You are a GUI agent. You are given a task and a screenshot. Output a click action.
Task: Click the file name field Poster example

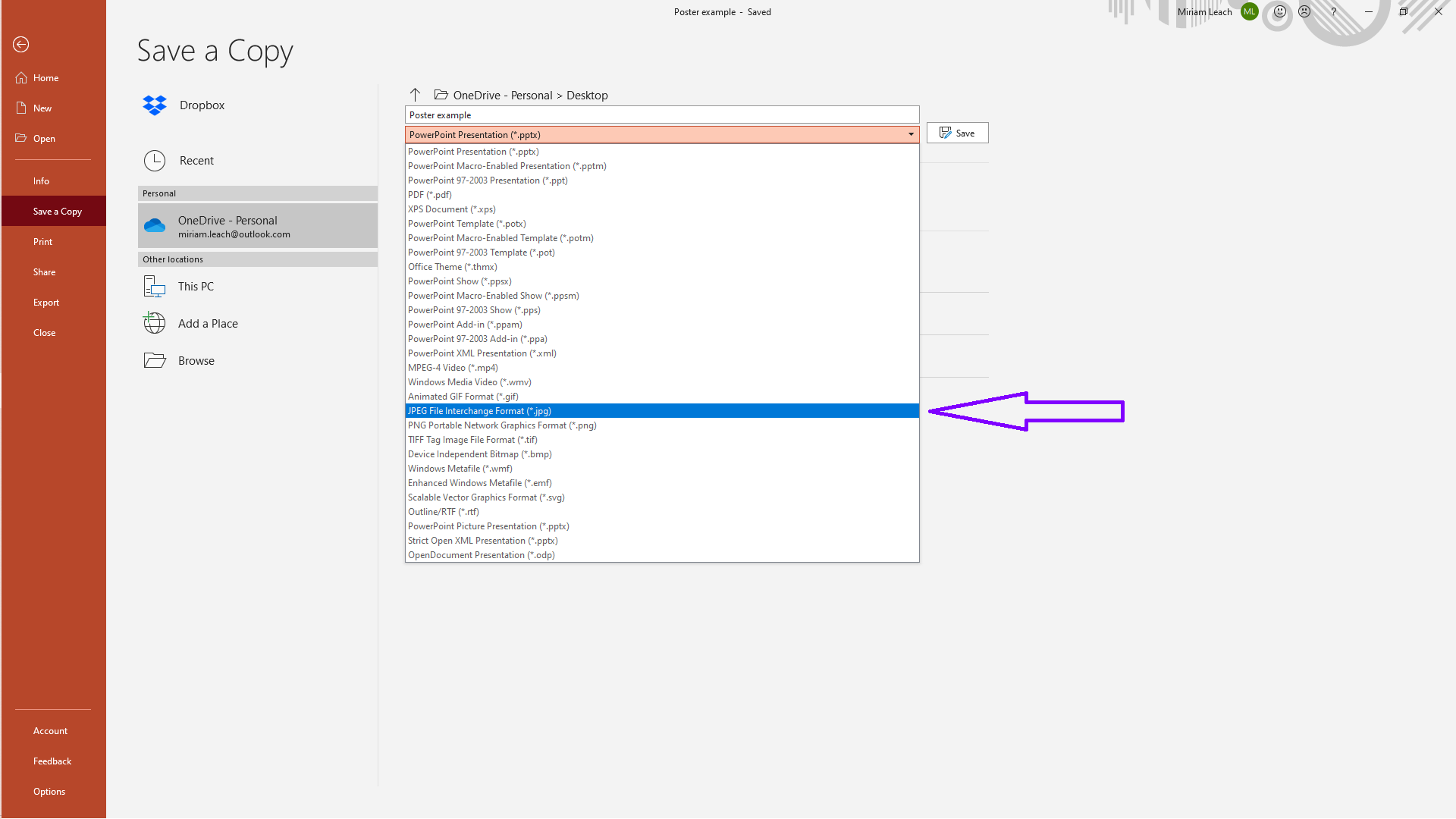tap(662, 115)
